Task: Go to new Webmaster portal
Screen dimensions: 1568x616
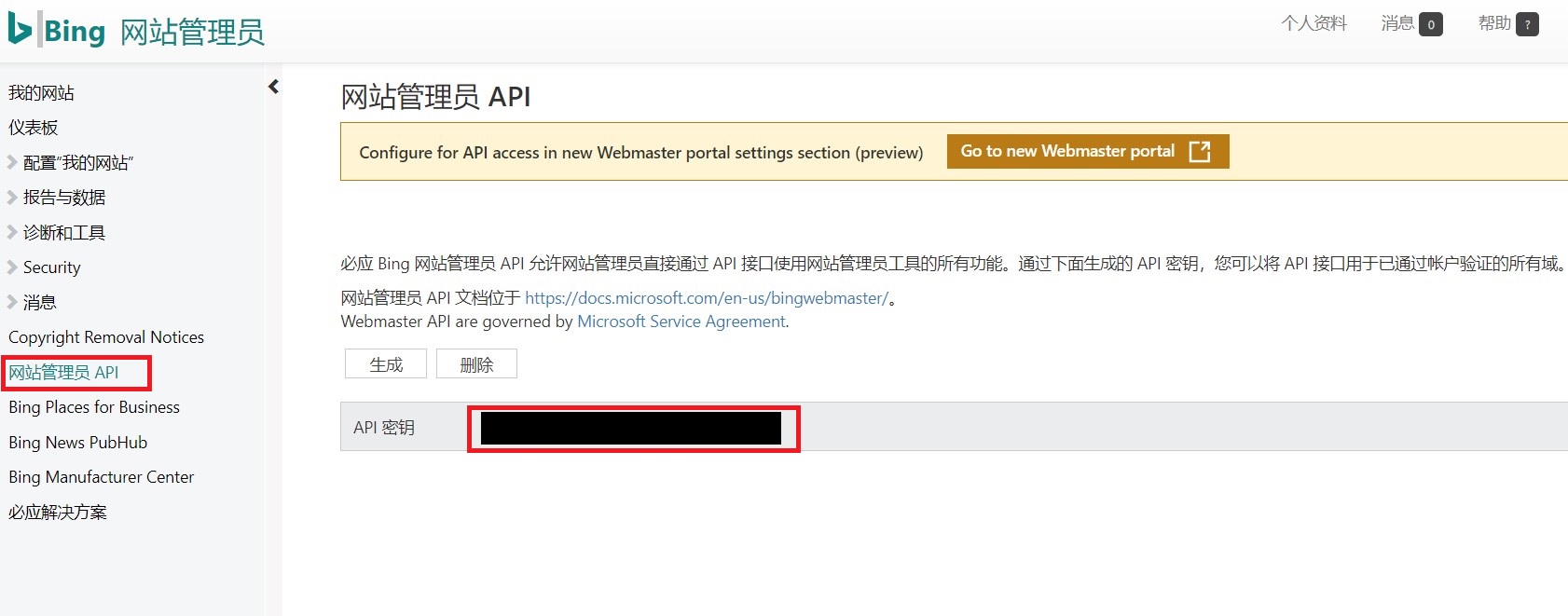Action: click(x=1088, y=151)
